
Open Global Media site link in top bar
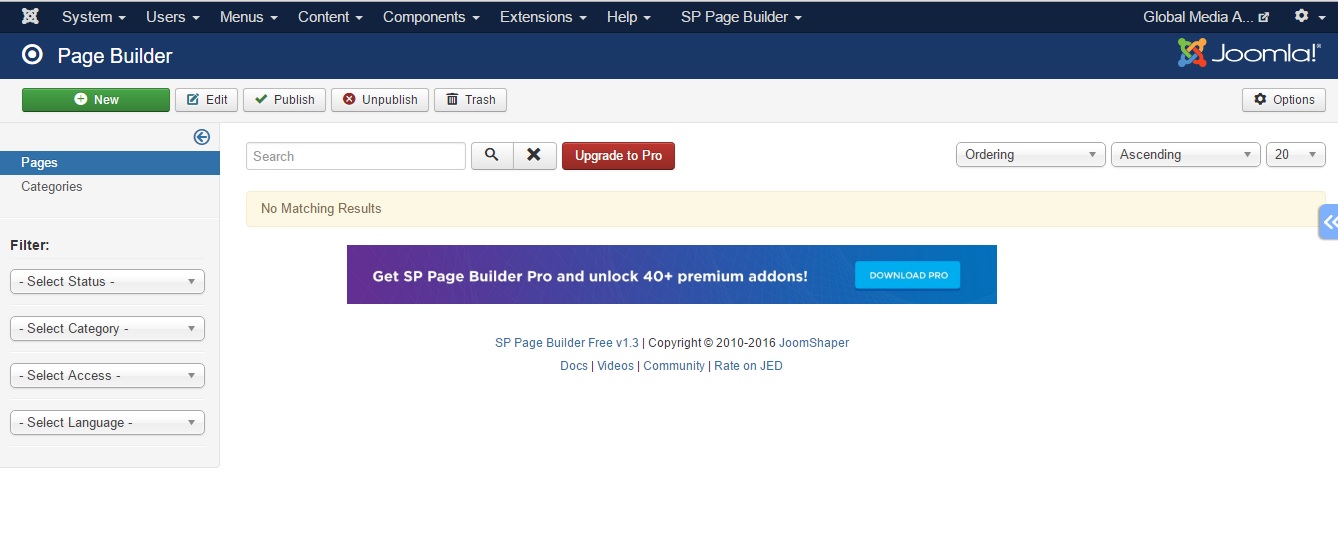pyautogui.click(x=1206, y=17)
